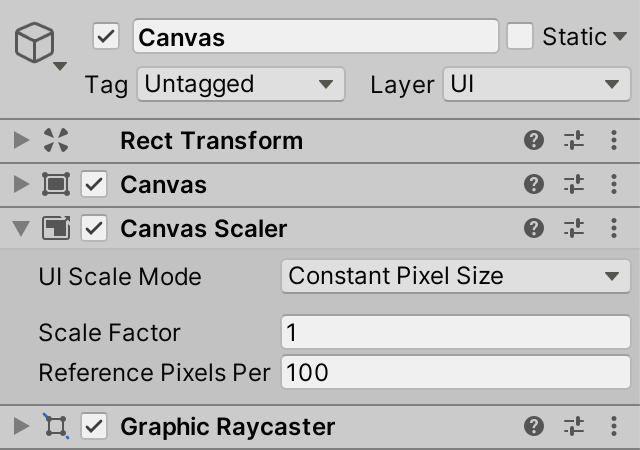Collapse the Canvas Scaler component foldout
Viewport: 640px width, 450px height.
(21, 229)
